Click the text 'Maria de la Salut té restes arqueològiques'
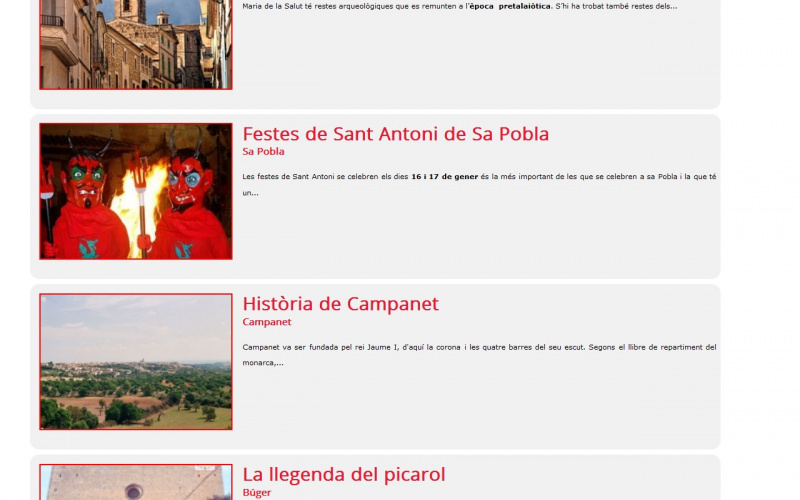The image size is (800, 500). pyautogui.click(x=317, y=7)
